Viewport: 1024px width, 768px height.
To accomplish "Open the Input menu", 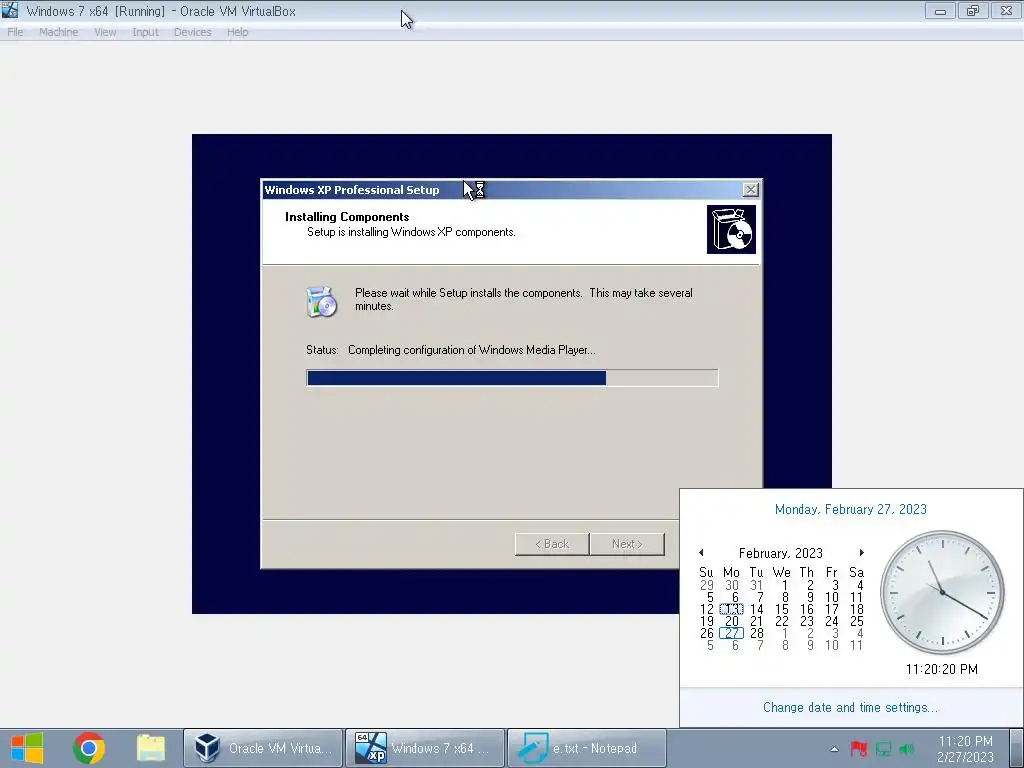I will [145, 32].
